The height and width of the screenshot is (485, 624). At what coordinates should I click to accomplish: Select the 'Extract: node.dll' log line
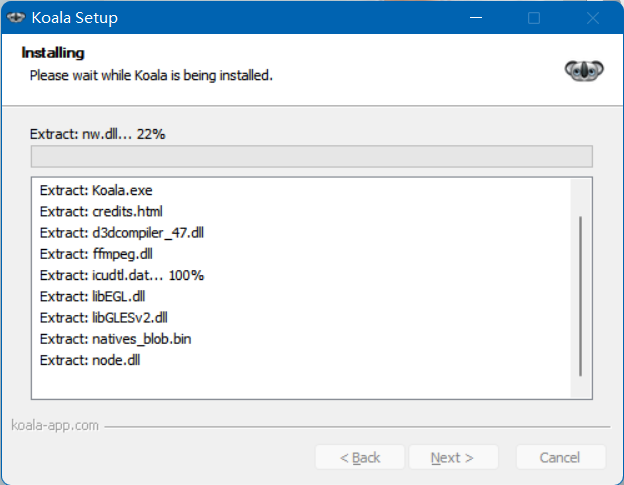tap(90, 360)
